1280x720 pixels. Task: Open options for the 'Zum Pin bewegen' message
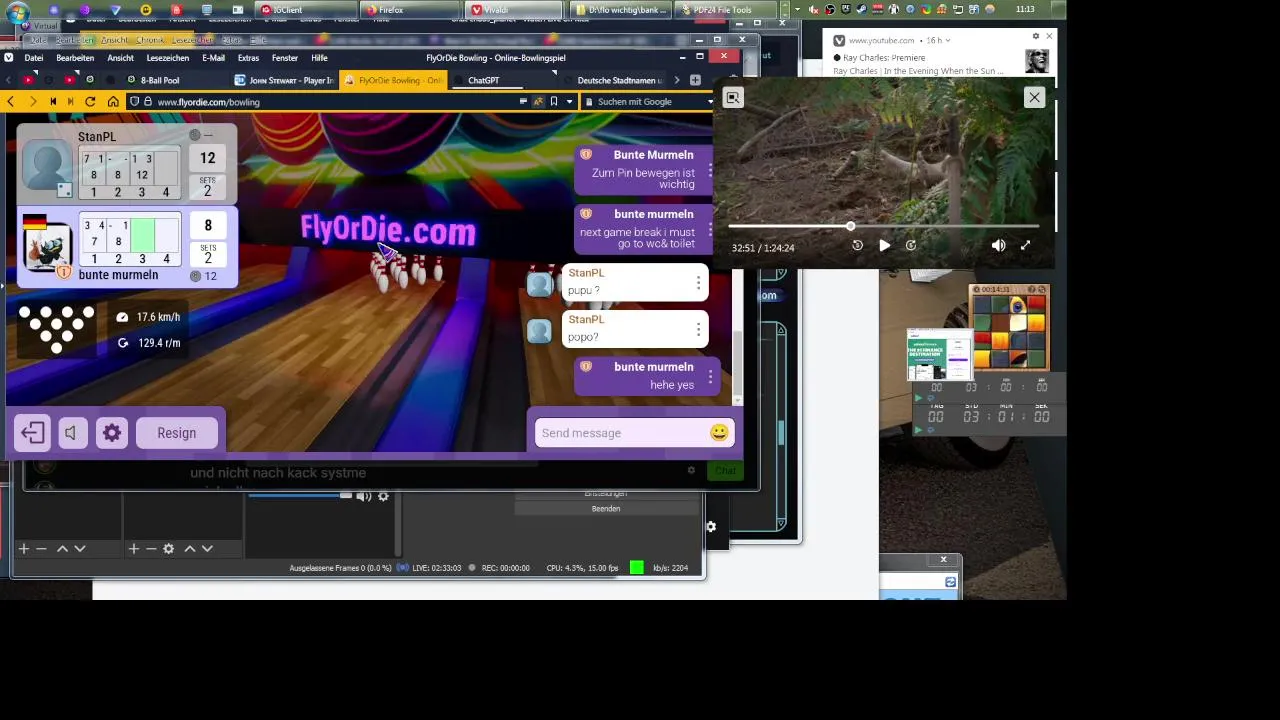710,172
